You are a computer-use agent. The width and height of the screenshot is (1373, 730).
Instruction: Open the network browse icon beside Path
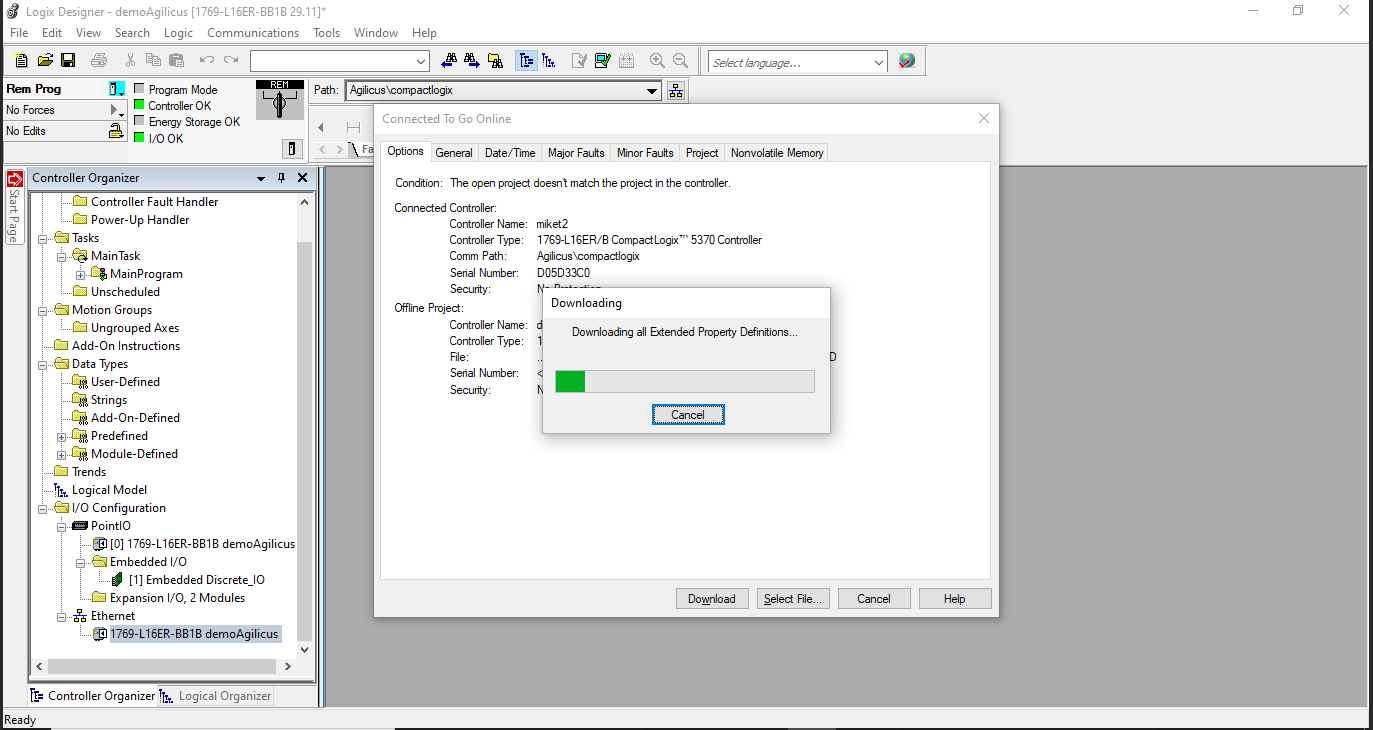click(x=676, y=91)
